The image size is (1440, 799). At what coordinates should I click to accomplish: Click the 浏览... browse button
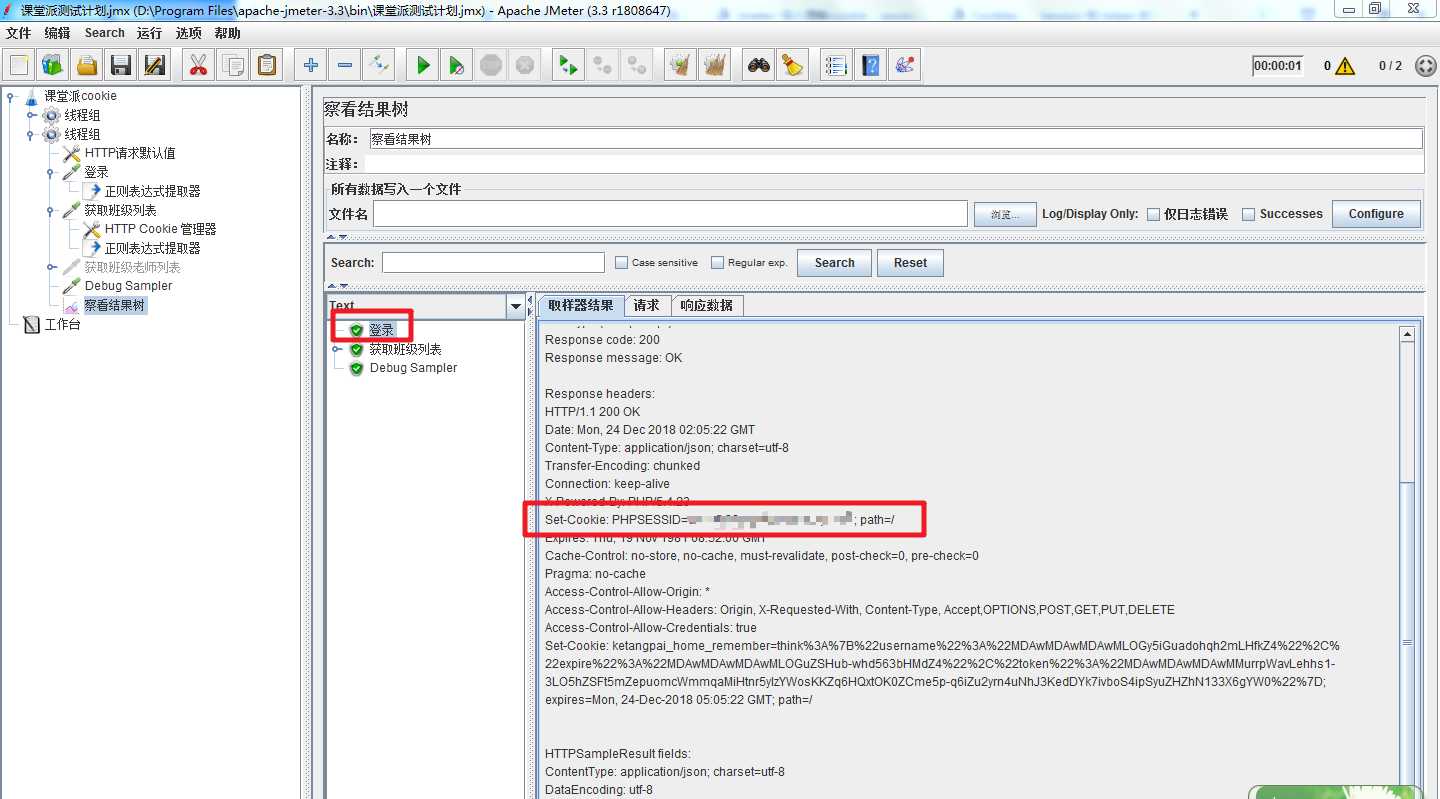pyautogui.click(x=1005, y=214)
